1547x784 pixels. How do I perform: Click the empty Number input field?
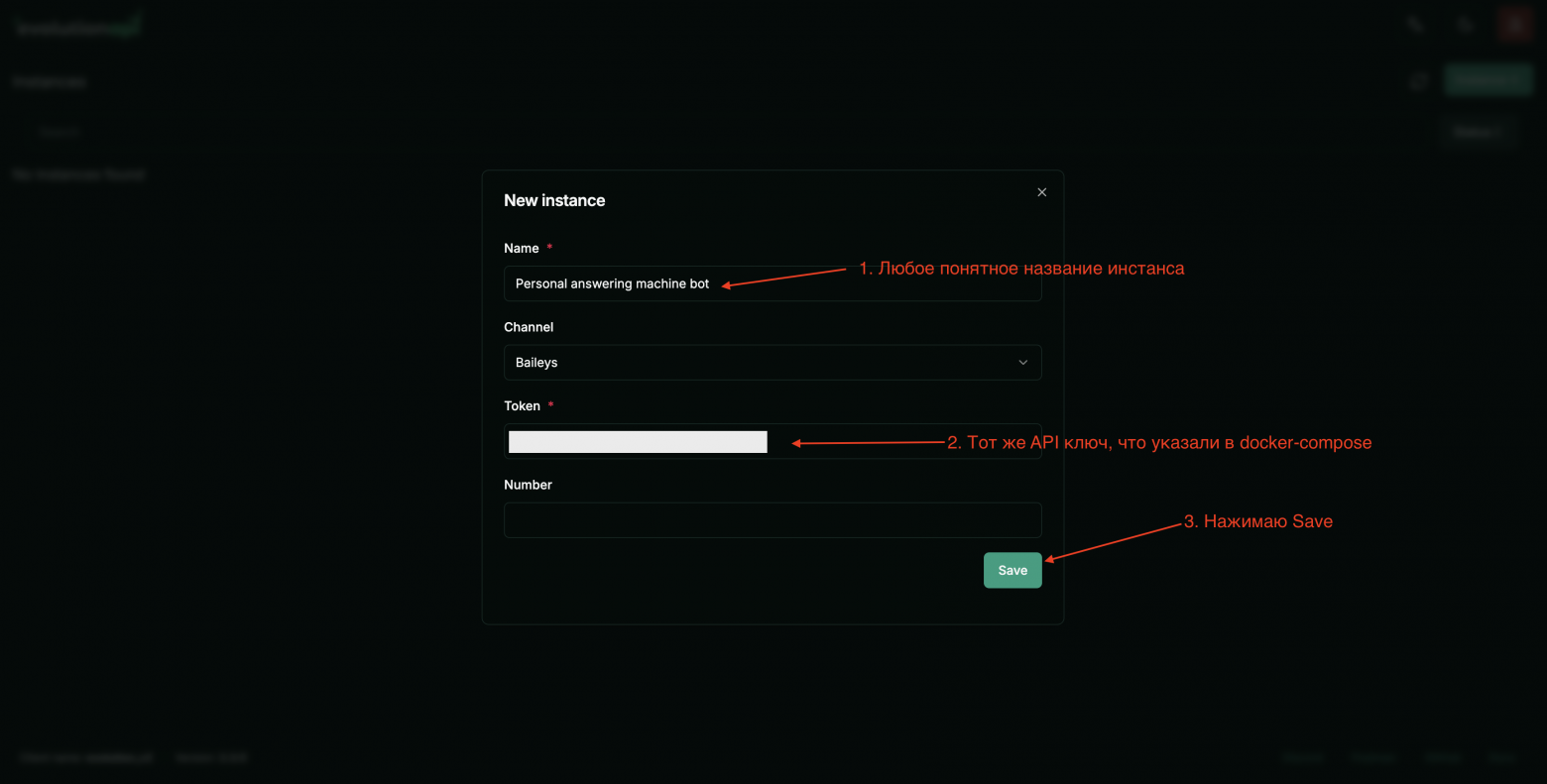tap(772, 520)
